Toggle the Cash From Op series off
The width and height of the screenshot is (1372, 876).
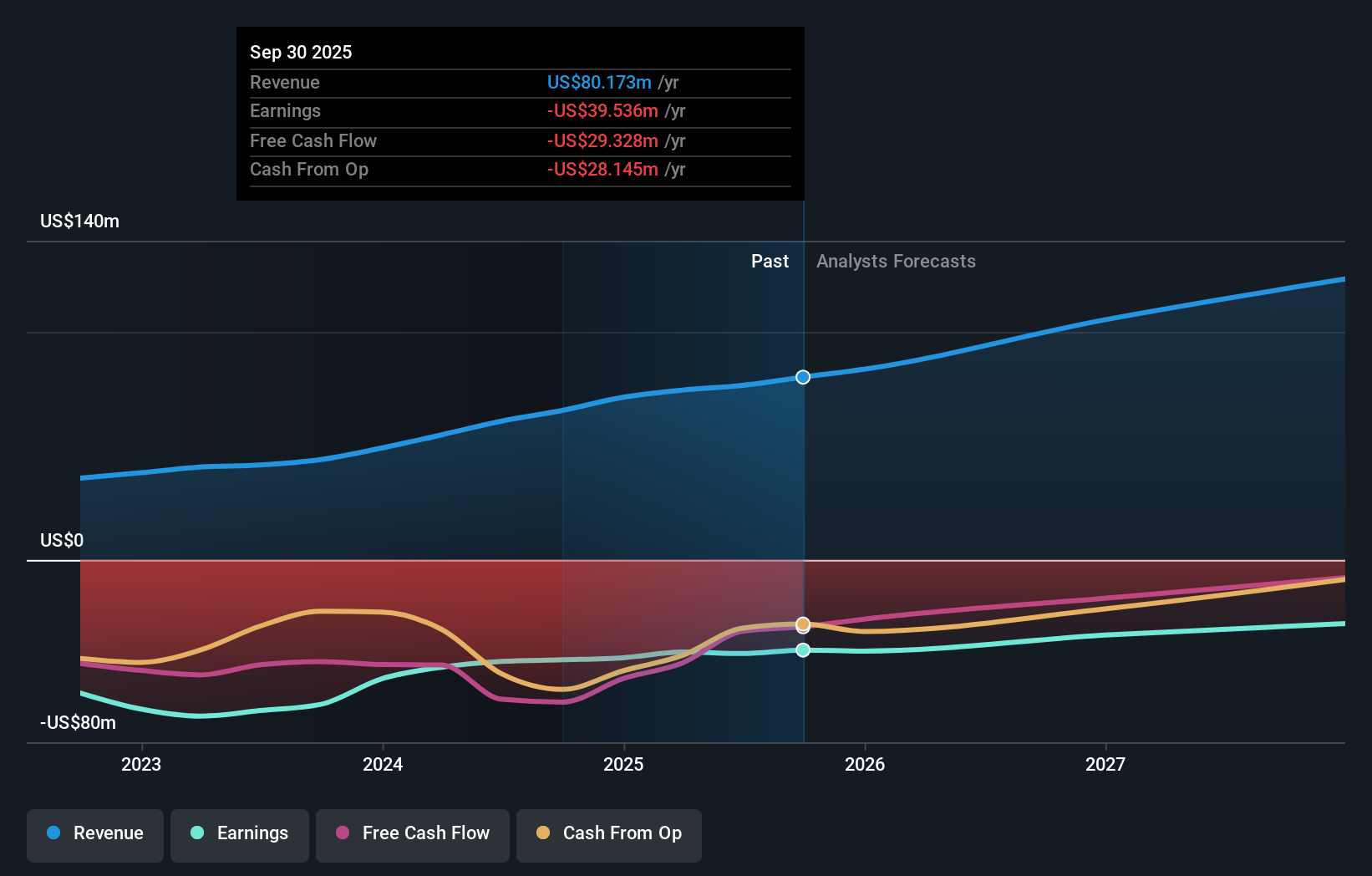[x=608, y=834]
